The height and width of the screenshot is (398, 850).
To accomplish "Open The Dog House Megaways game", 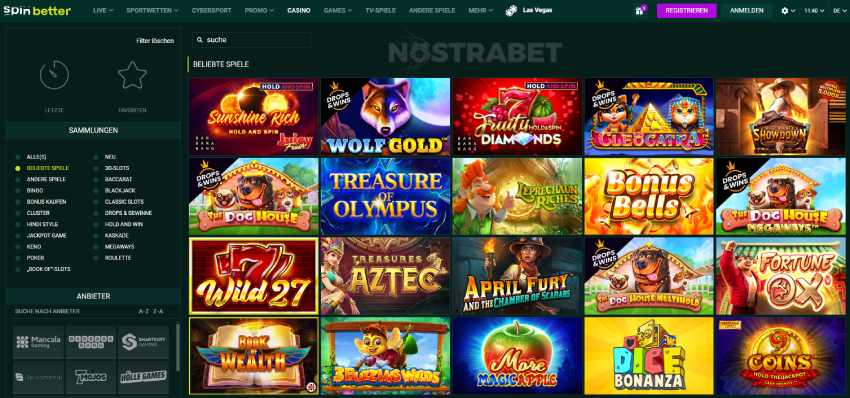I will click(x=781, y=196).
